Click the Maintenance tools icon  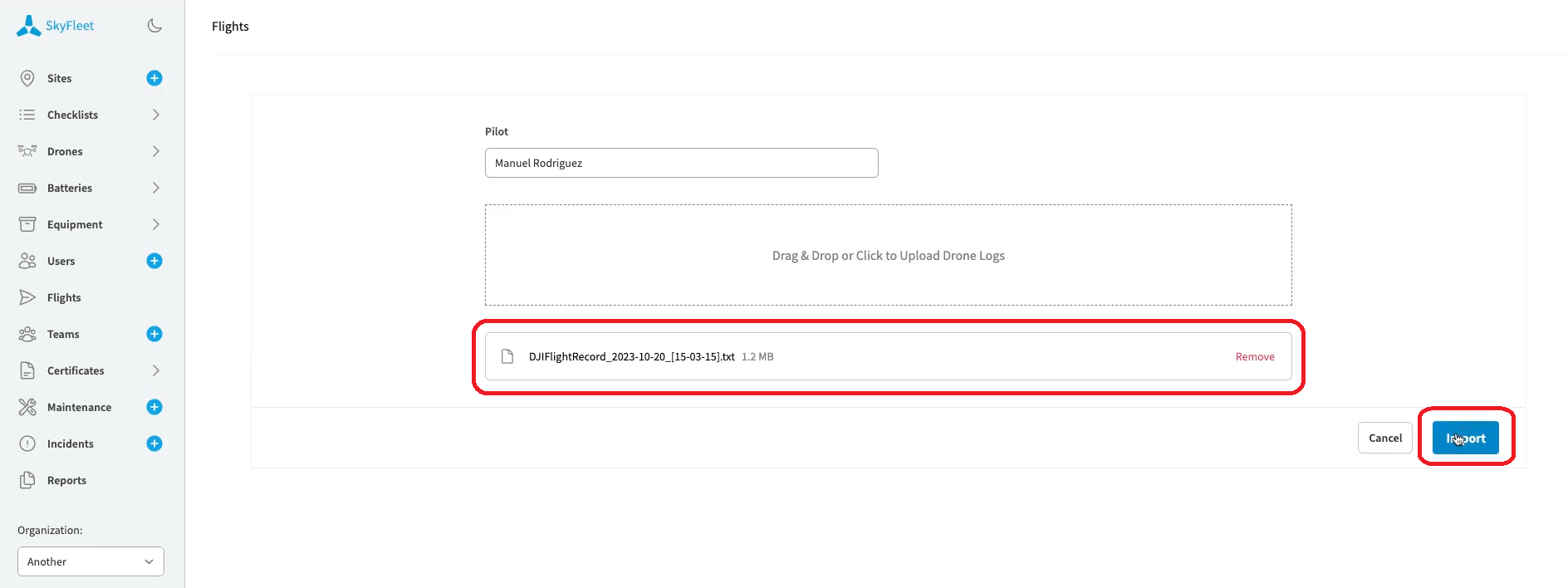pos(27,407)
